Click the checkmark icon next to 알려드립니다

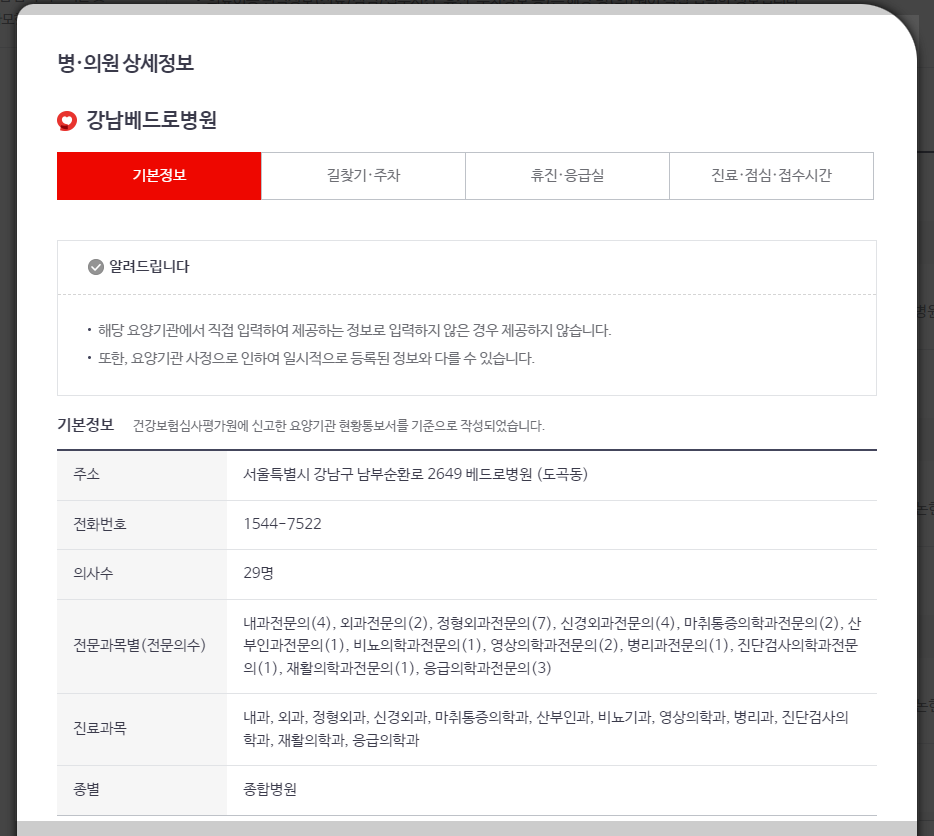pos(95,267)
